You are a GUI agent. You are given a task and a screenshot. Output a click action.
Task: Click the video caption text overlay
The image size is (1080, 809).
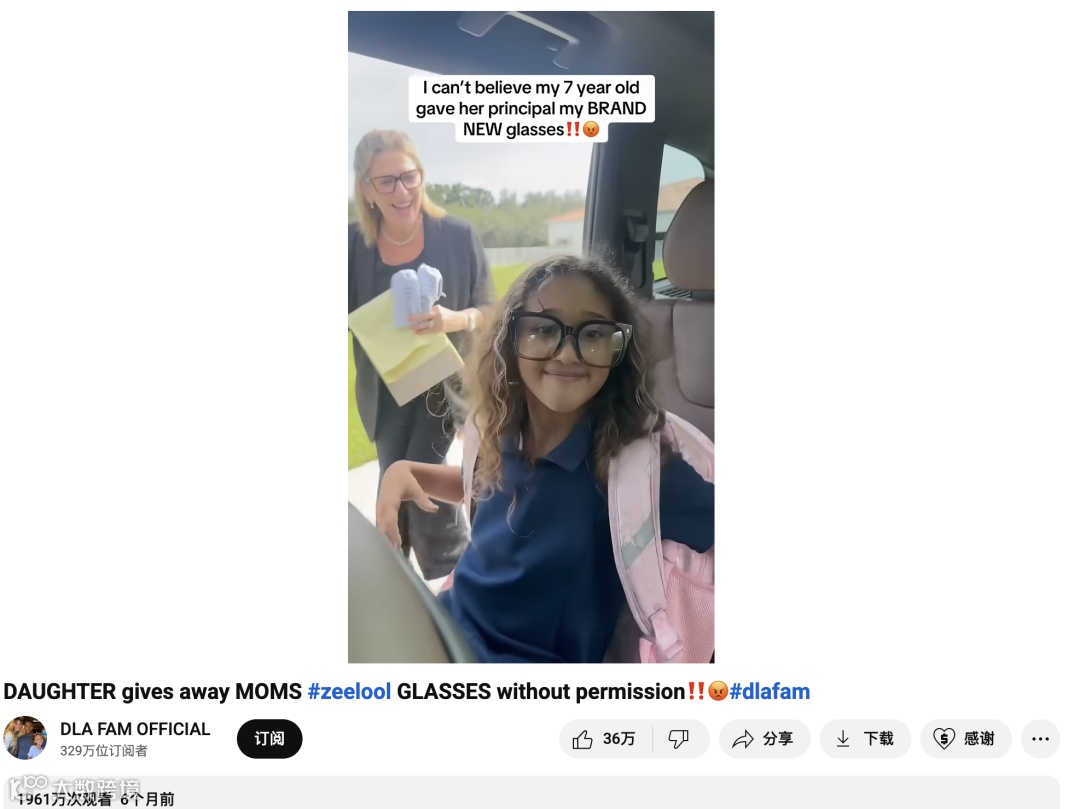[531, 109]
